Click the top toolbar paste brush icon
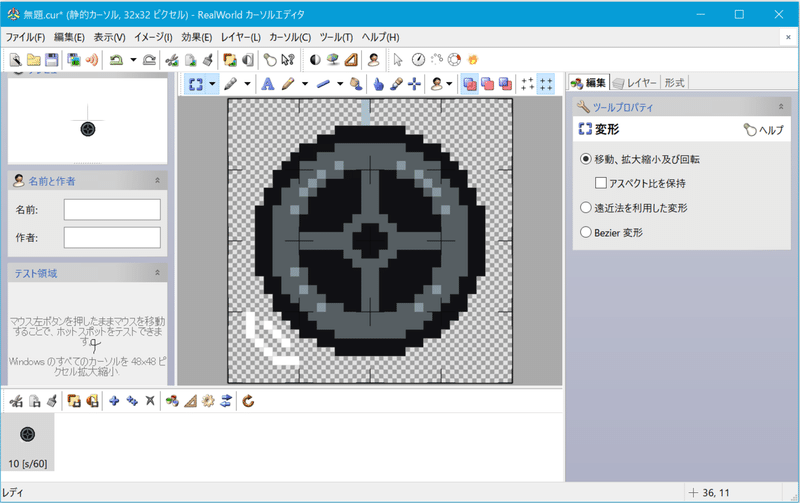 point(208,60)
